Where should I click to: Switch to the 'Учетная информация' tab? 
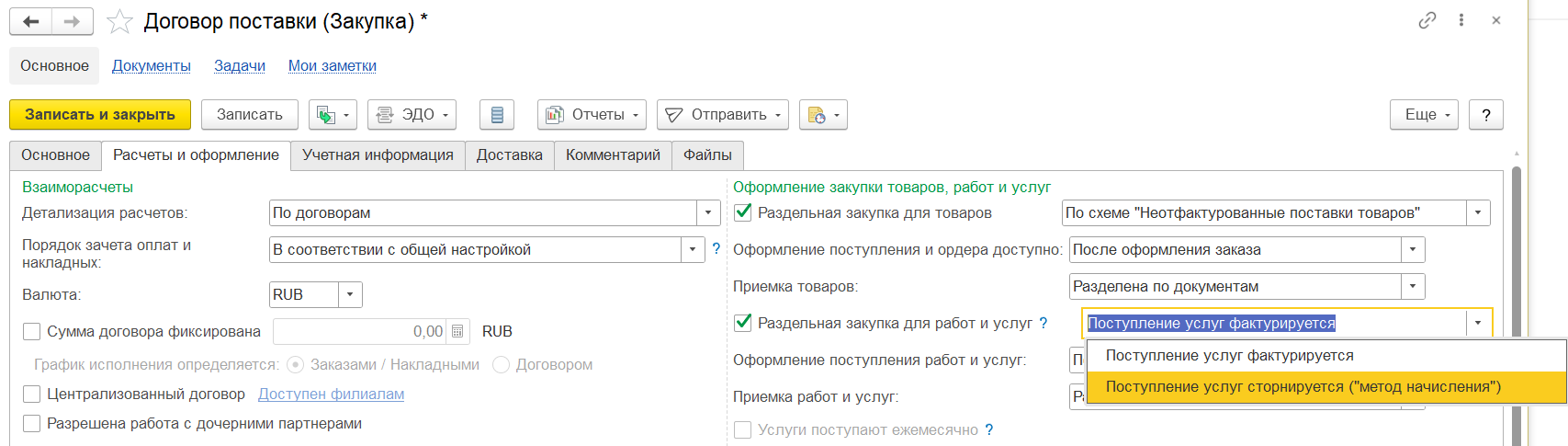pyautogui.click(x=378, y=155)
